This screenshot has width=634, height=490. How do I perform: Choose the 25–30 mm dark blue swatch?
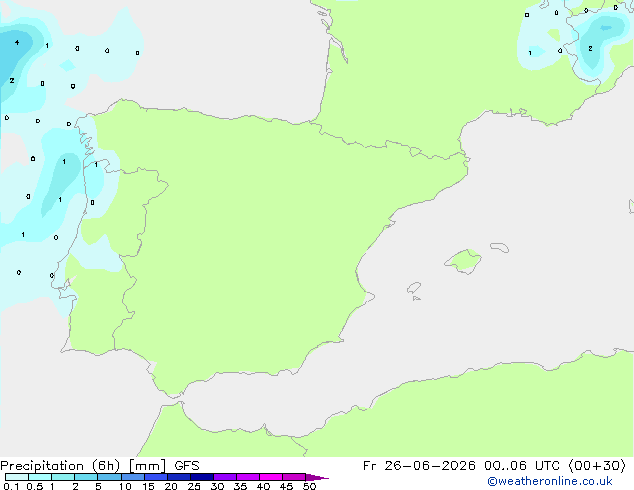(202, 477)
